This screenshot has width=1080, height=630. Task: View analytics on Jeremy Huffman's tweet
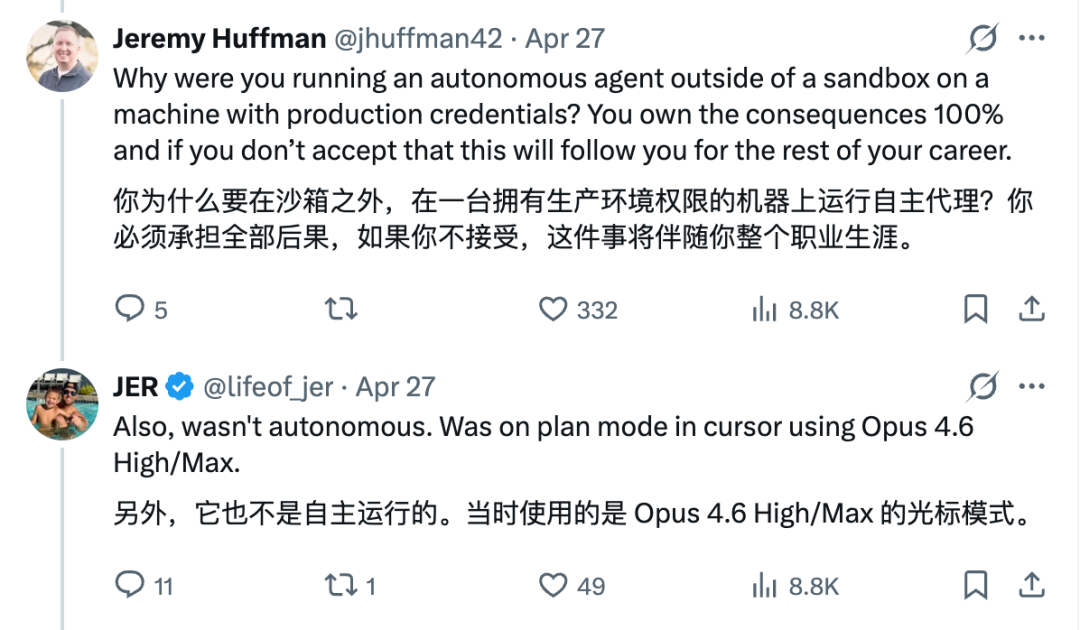pos(764,309)
